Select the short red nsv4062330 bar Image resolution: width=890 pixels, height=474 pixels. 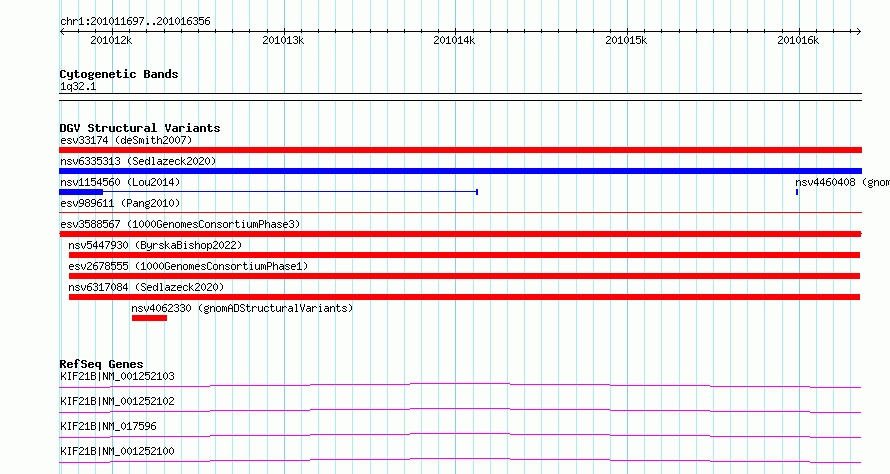coord(149,318)
